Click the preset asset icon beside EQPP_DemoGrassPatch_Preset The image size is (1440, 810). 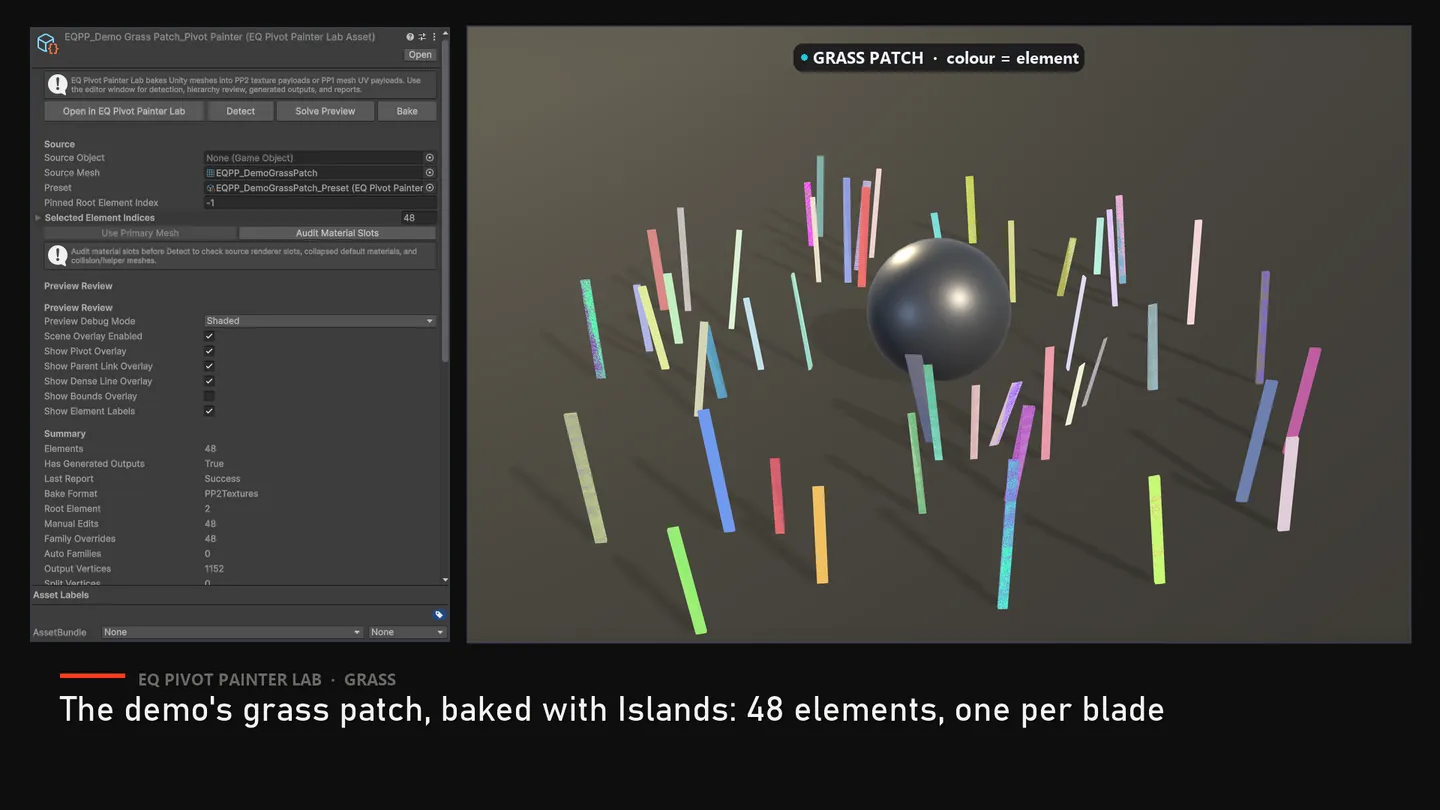coord(210,188)
